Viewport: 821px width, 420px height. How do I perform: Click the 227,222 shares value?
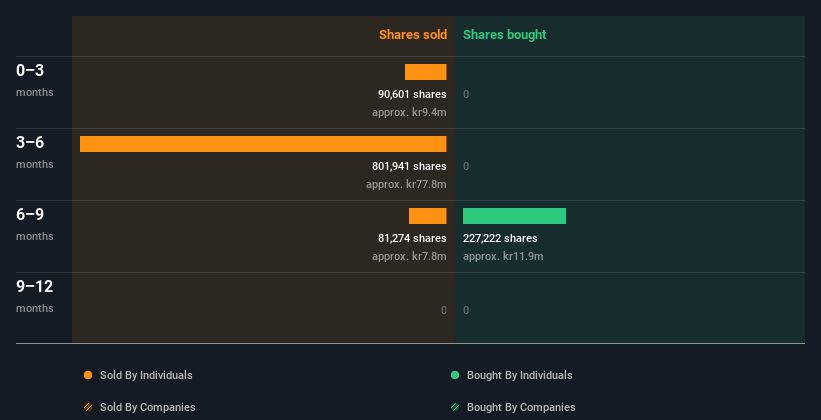point(500,238)
